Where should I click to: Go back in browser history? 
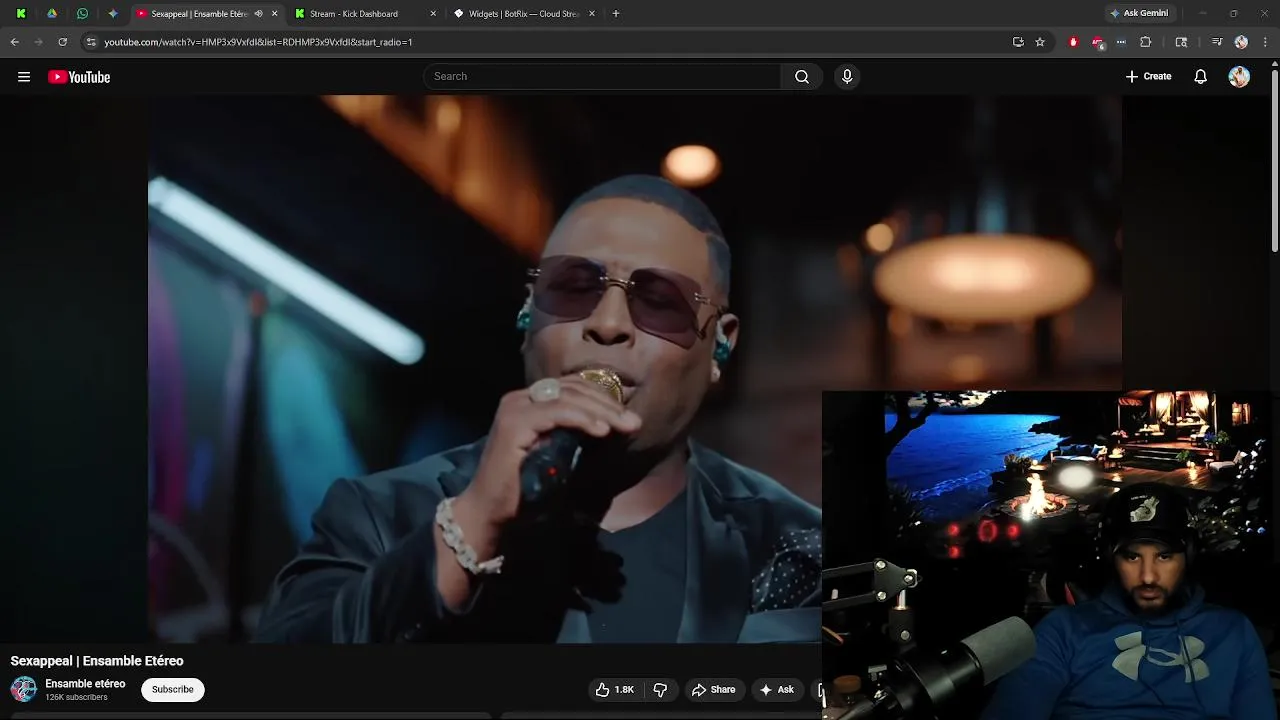[x=15, y=42]
